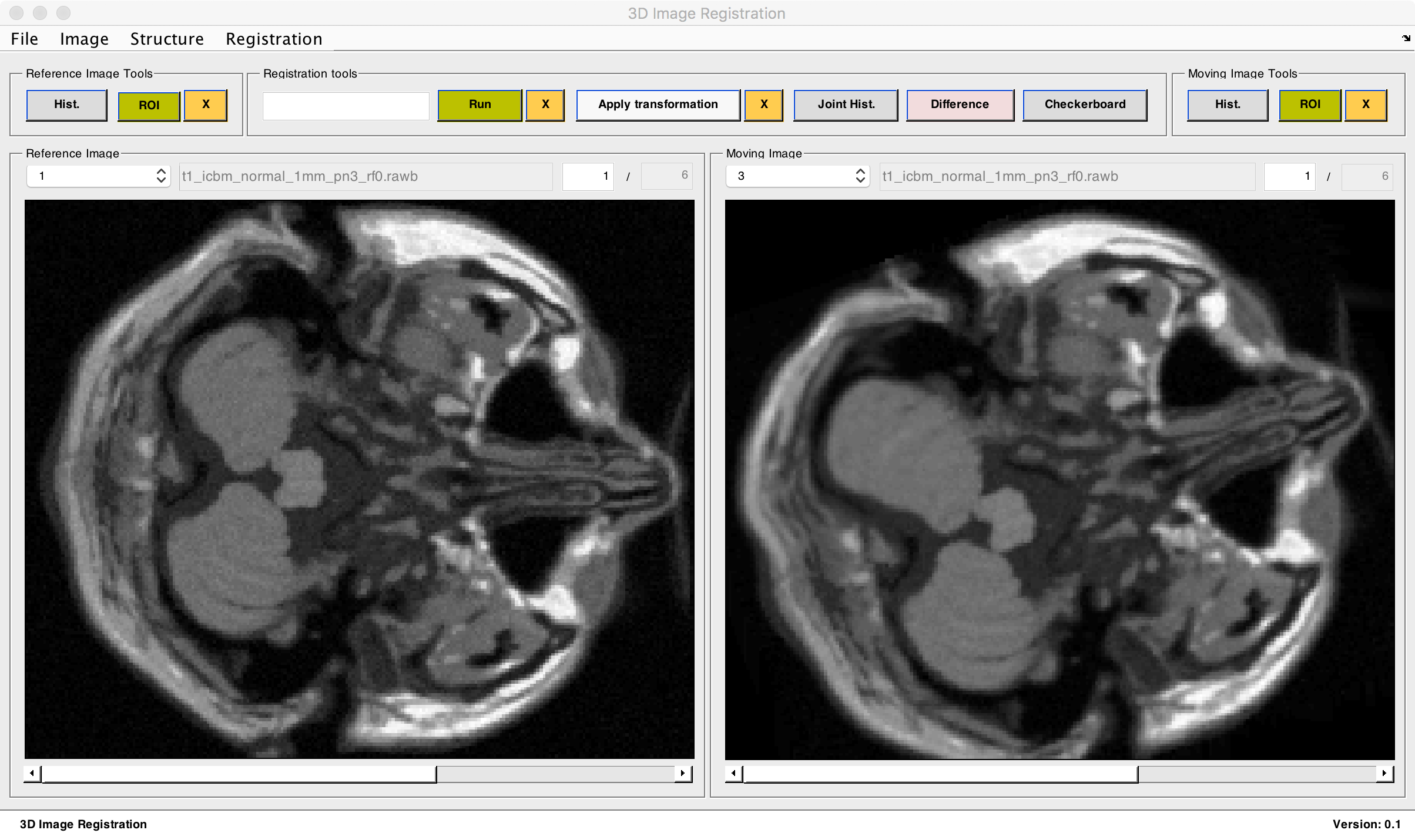Show the Checkerboard comparison

point(1085,105)
